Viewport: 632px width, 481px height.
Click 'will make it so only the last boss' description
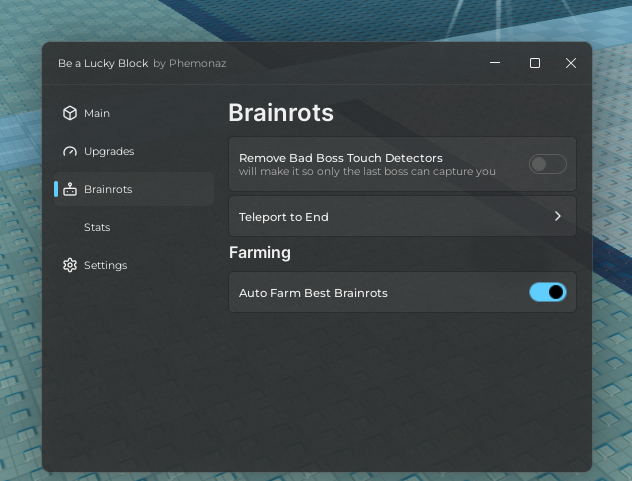(367, 171)
